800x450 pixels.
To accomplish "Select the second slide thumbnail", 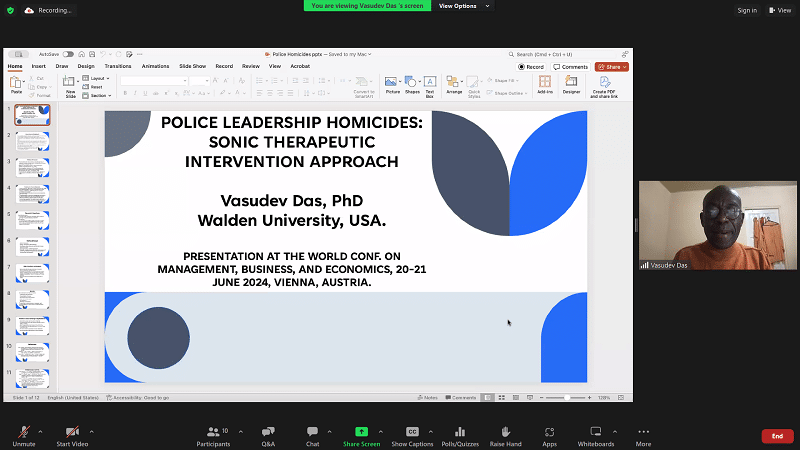I will tap(34, 141).
